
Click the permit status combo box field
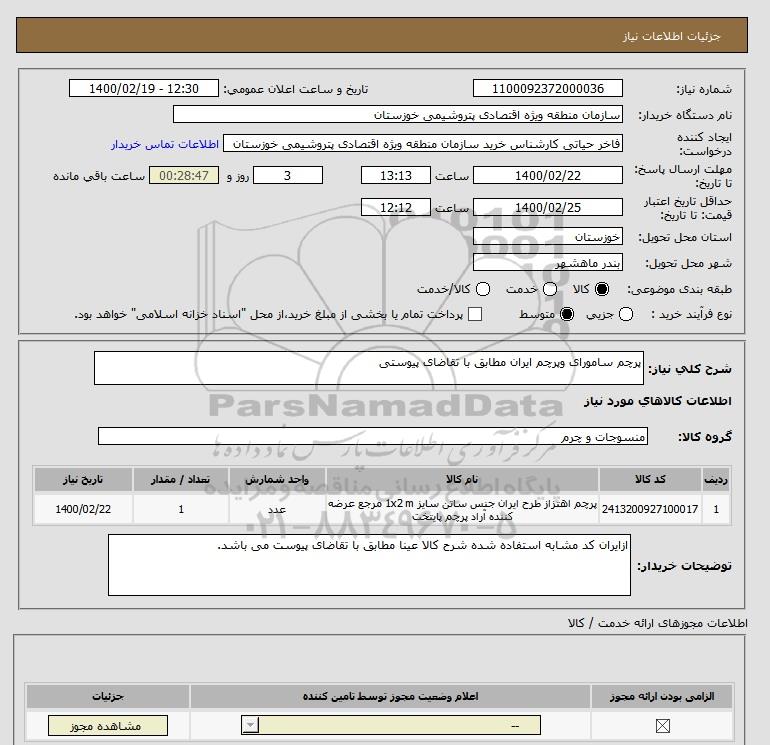[391, 725]
